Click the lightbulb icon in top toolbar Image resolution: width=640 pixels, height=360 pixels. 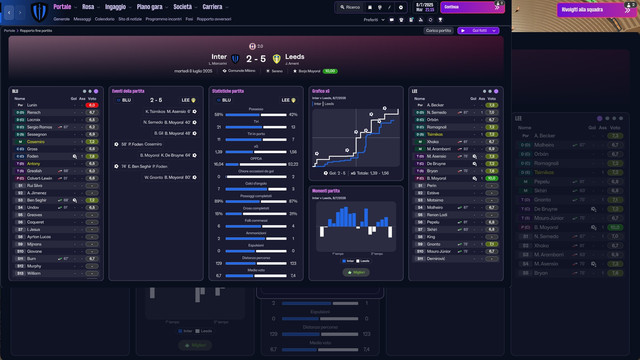click(380, 7)
